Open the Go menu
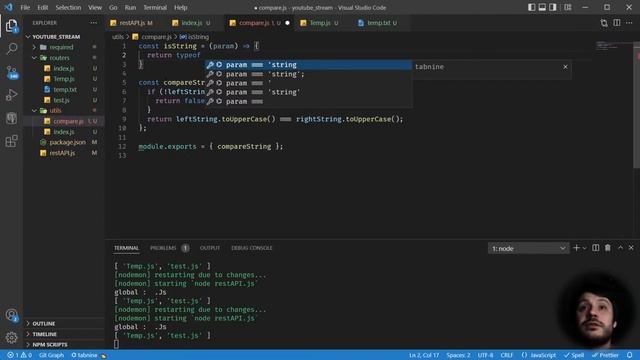This screenshot has width=640, height=360. click(x=113, y=7)
